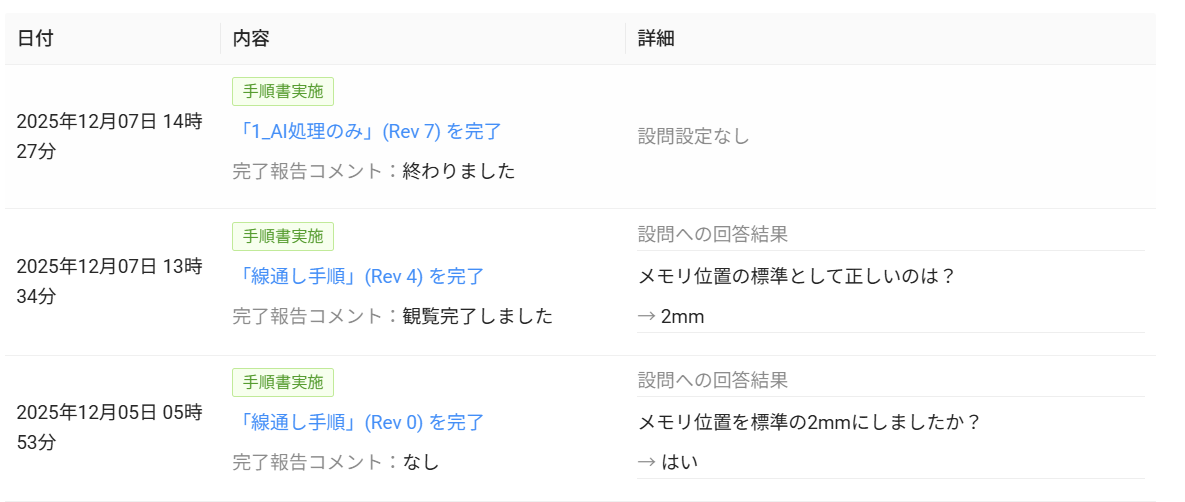1185x502 pixels.
Task: Select the 2025年12月07日 13時34分 date cell
Action: (110, 281)
